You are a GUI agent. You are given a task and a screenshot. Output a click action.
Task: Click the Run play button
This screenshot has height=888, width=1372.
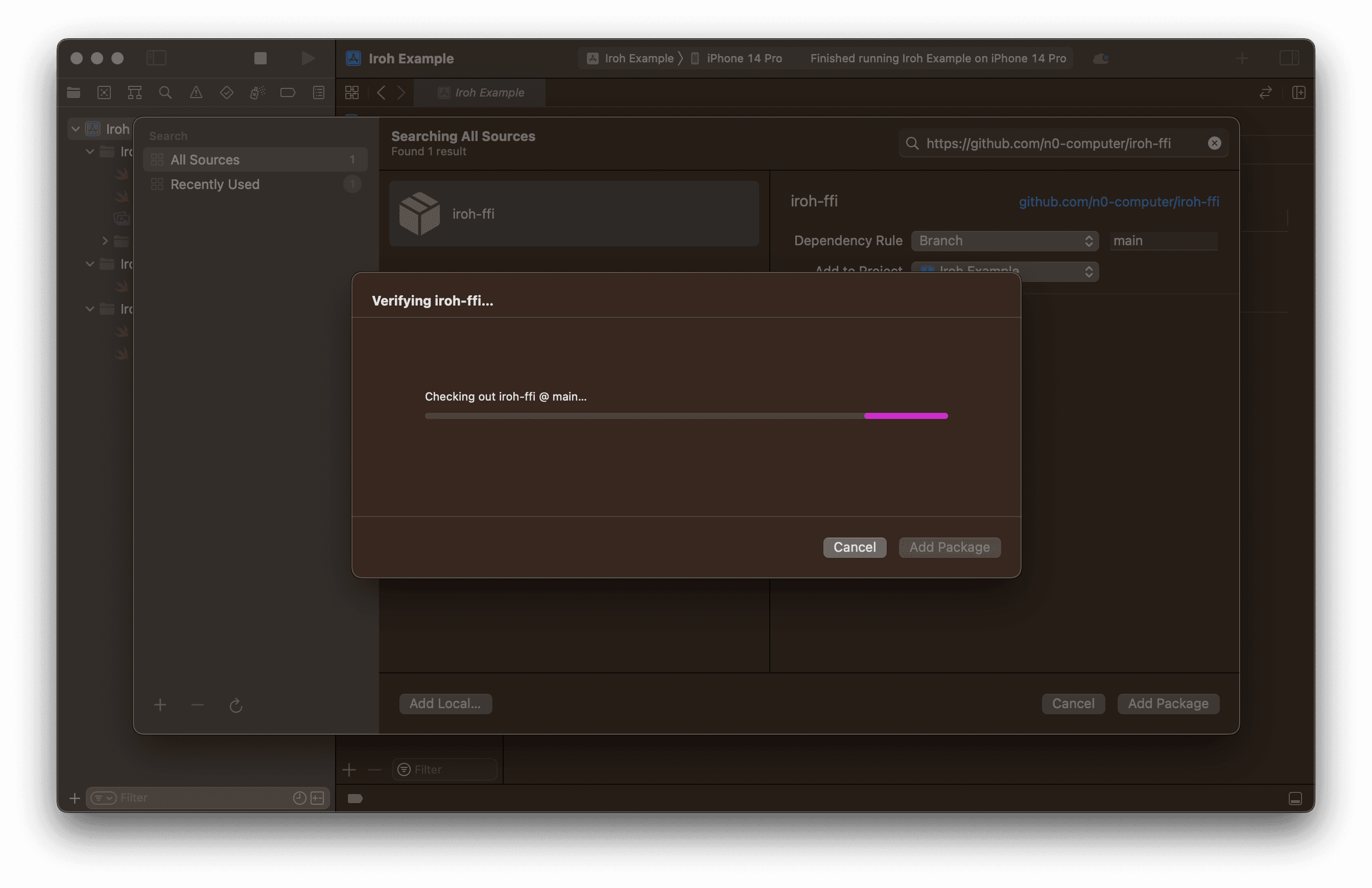click(x=308, y=58)
